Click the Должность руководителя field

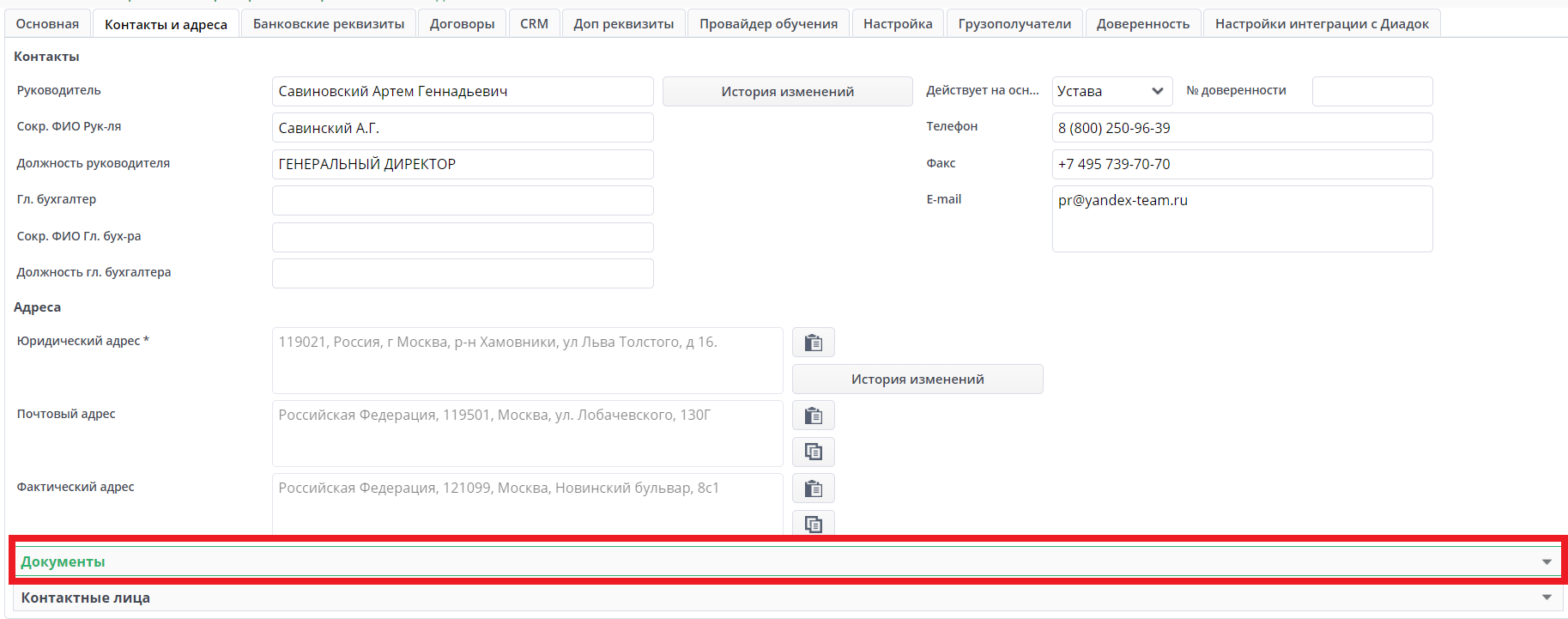463,164
